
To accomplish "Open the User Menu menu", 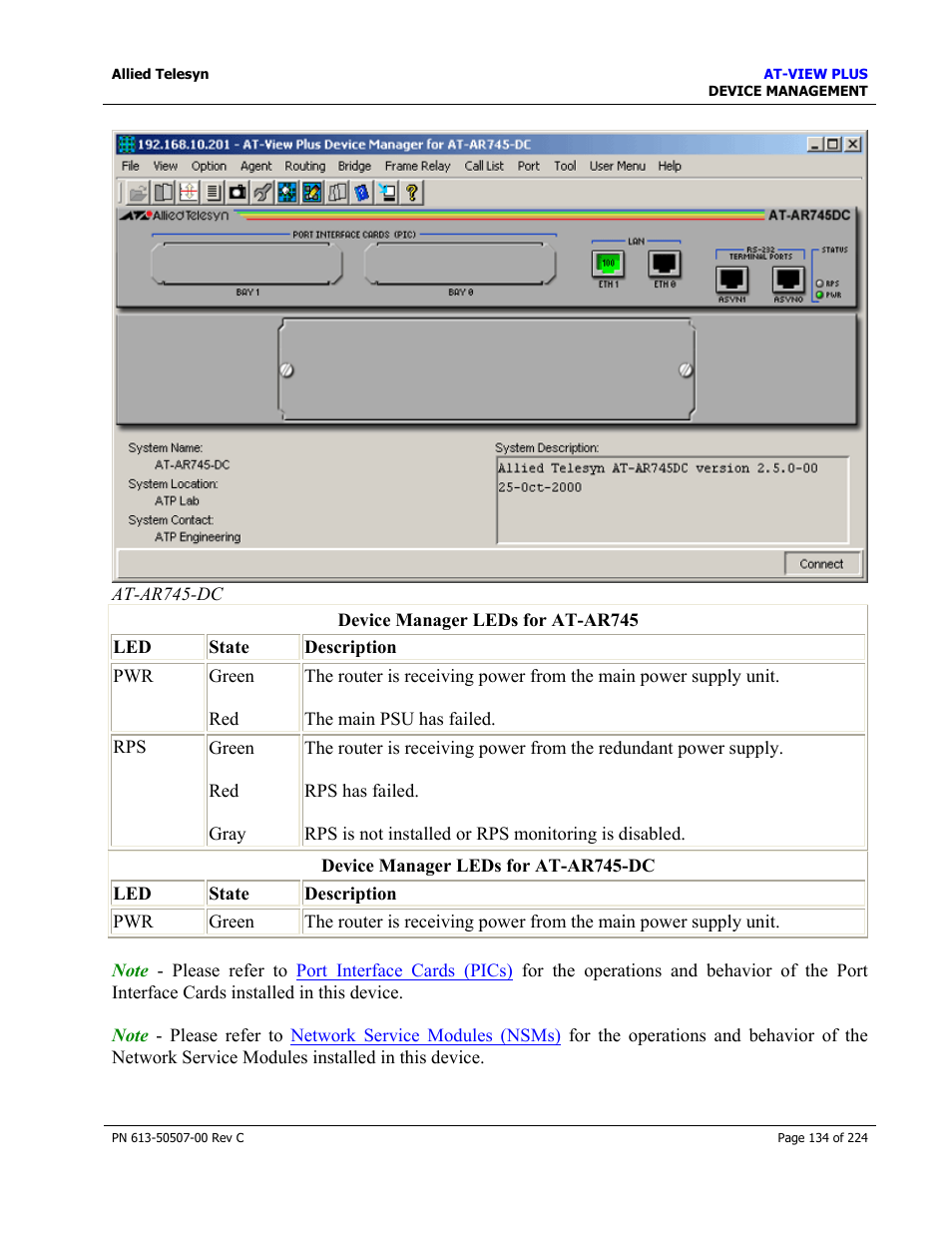I will coord(618,166).
